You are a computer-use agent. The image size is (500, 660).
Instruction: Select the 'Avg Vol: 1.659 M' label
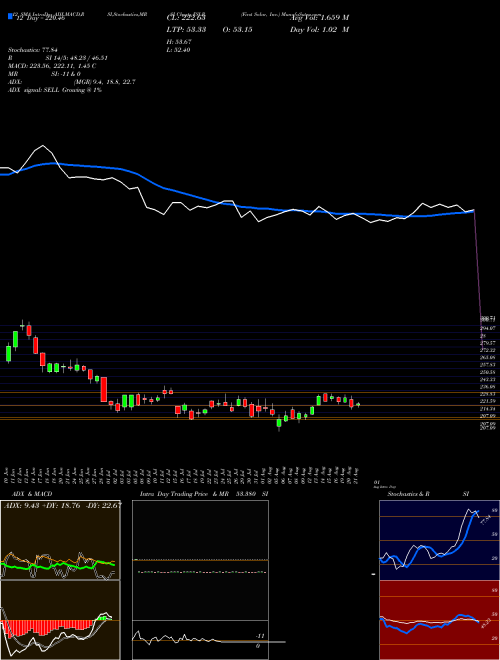click(x=319, y=18)
